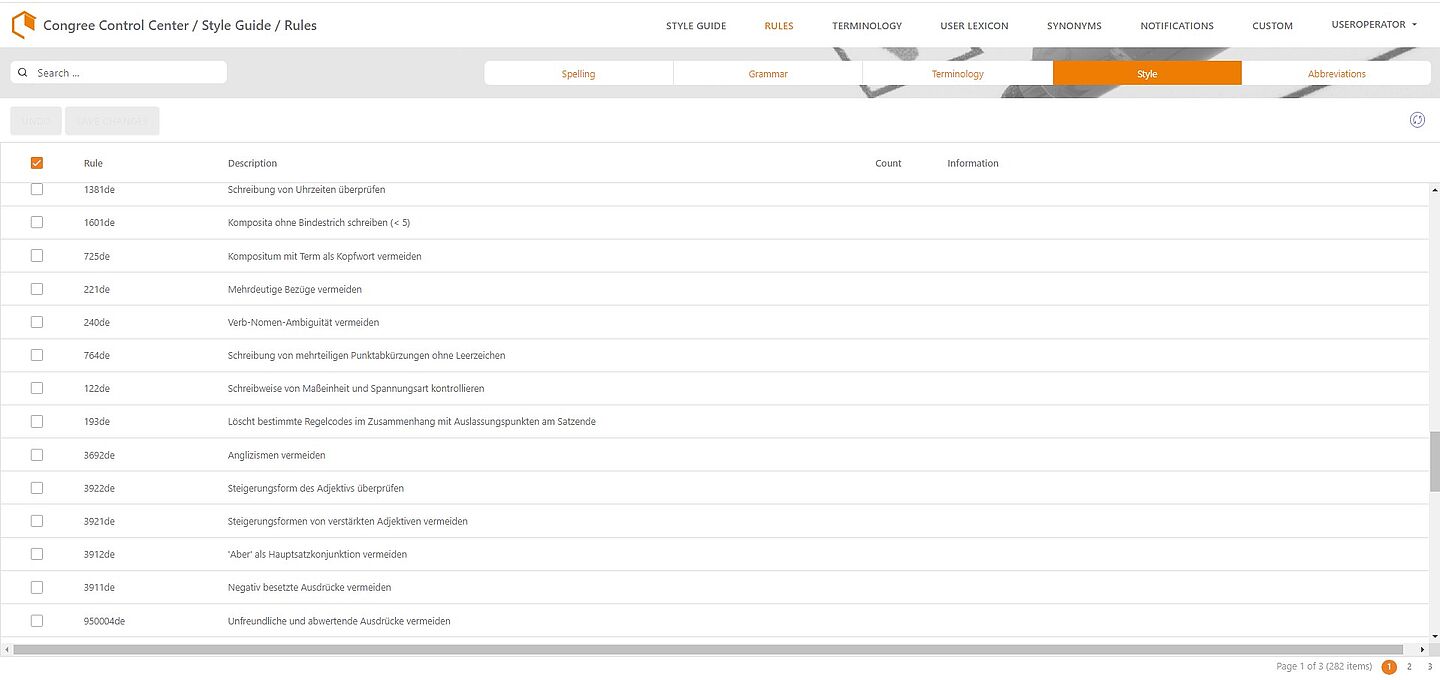Viewport: 1440px width, 680px height.
Task: Toggle the select-all header checkbox
Action: 37,163
